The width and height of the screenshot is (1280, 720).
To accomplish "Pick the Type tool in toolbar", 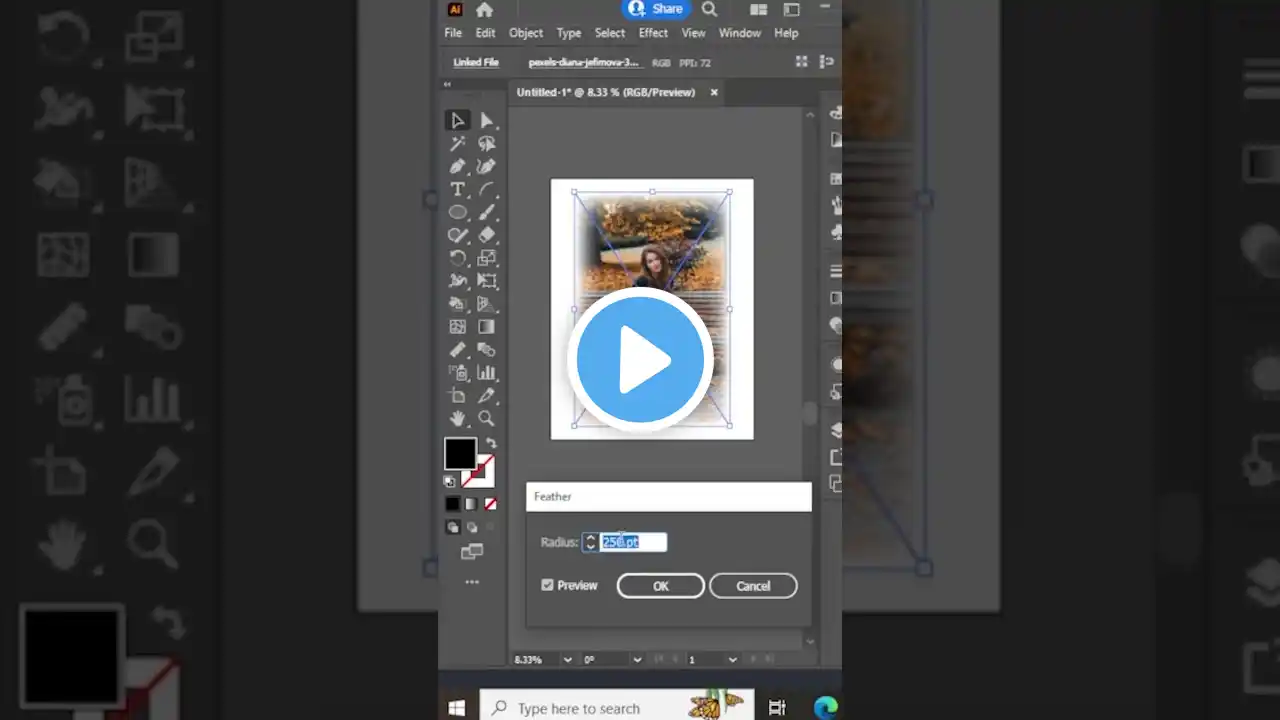I will click(457, 189).
